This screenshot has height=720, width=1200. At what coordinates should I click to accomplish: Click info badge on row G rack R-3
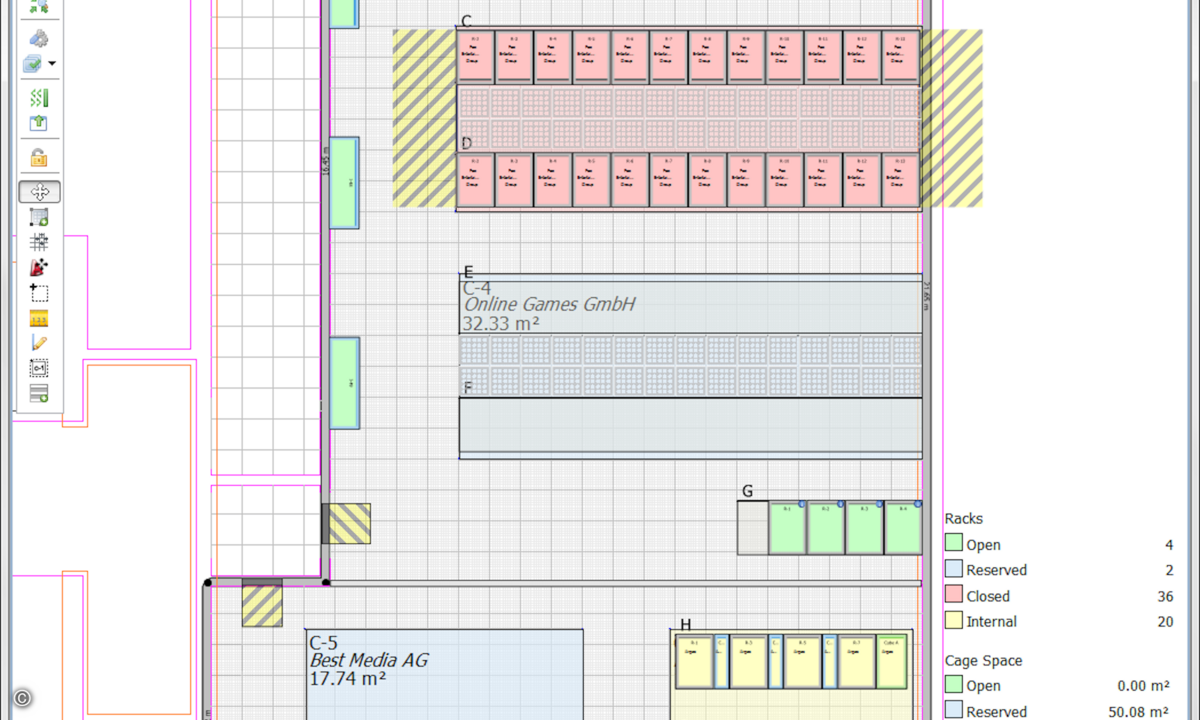coord(880,504)
